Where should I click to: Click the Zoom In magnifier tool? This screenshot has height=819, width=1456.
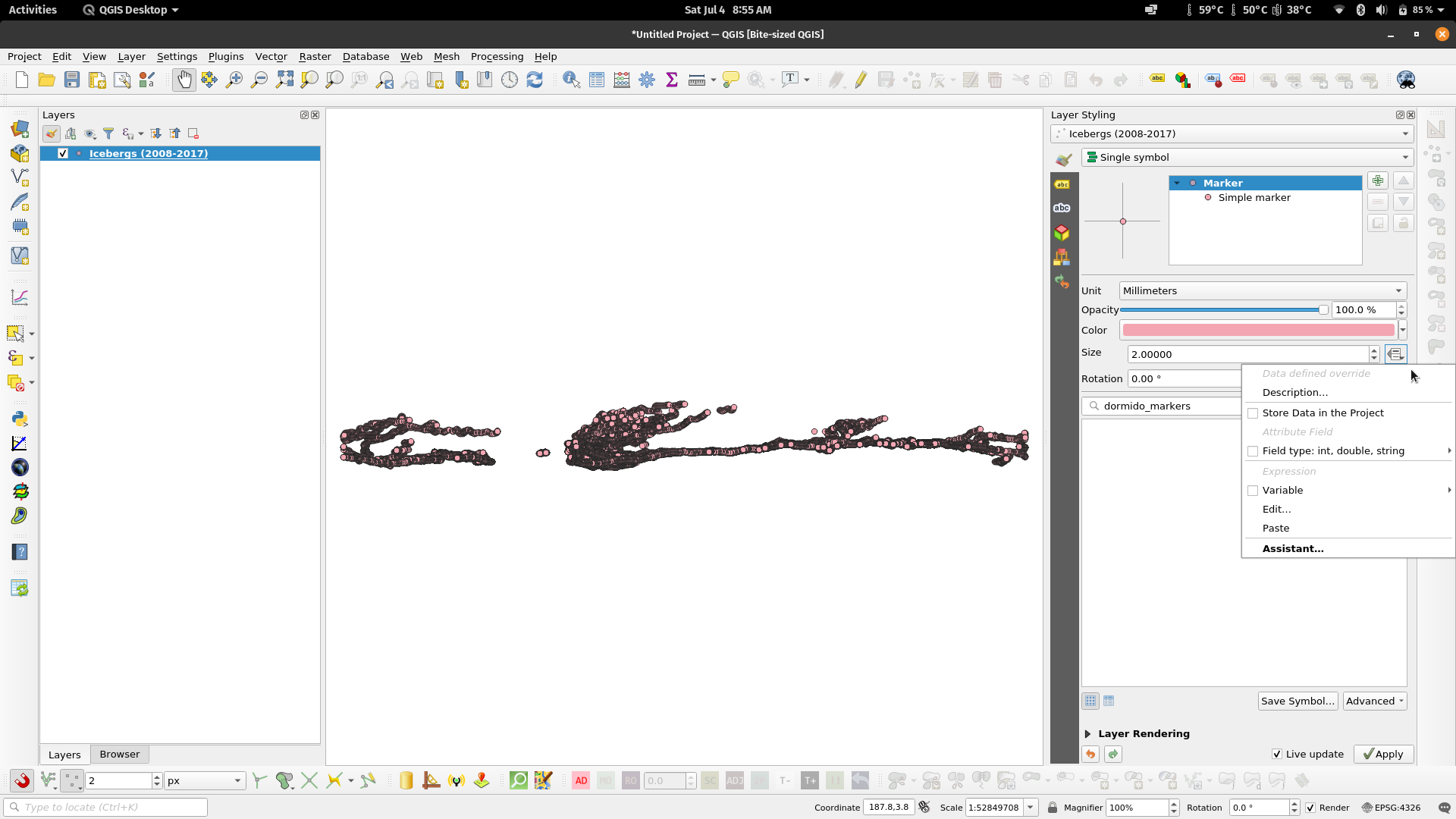coord(234,80)
